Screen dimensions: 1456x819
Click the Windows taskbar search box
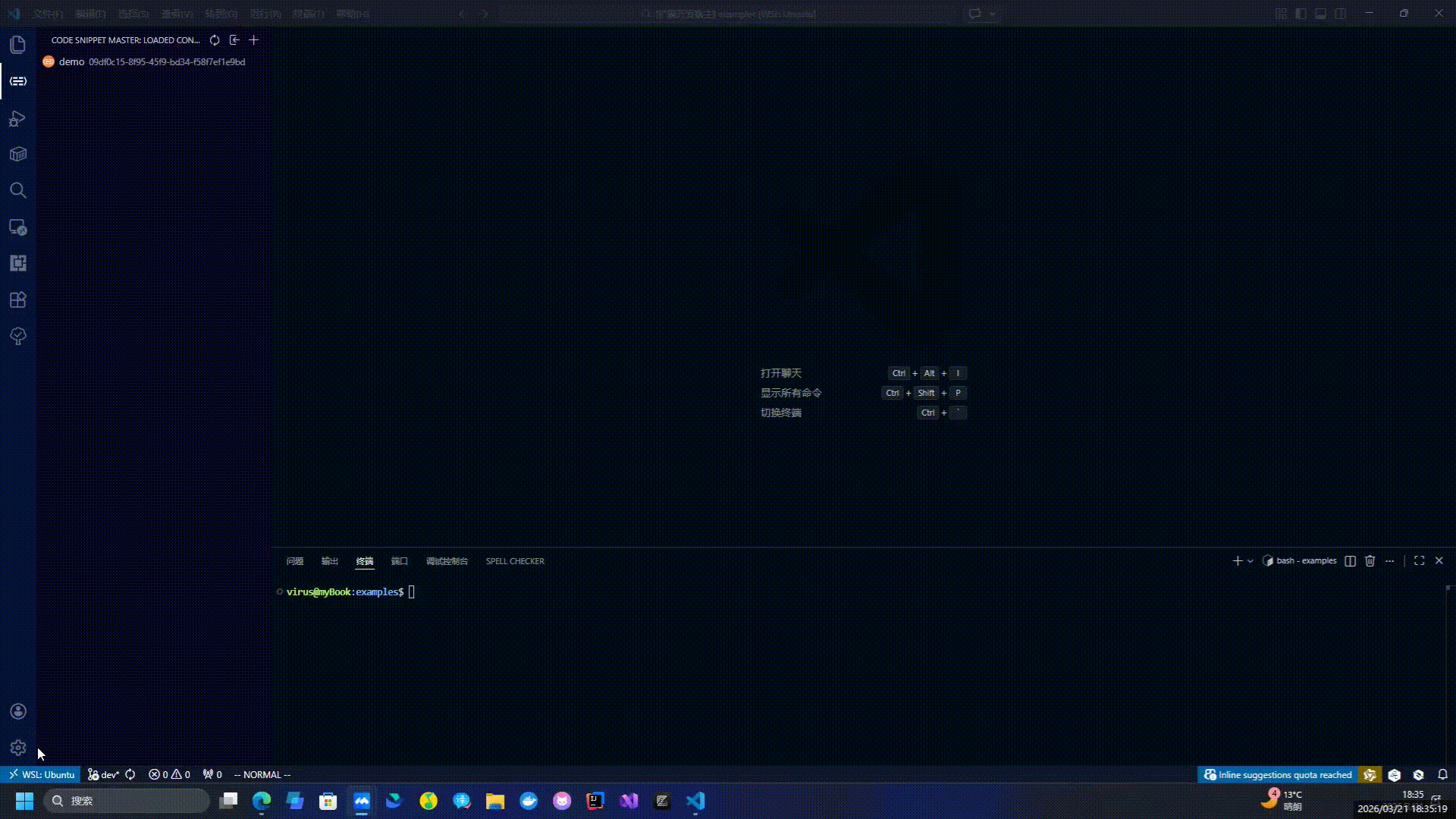127,801
